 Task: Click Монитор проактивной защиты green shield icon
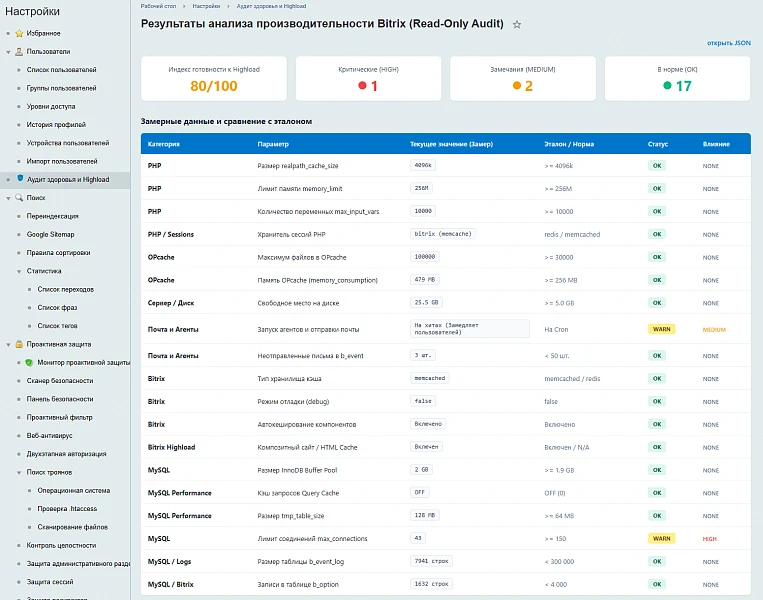[x=29, y=363]
